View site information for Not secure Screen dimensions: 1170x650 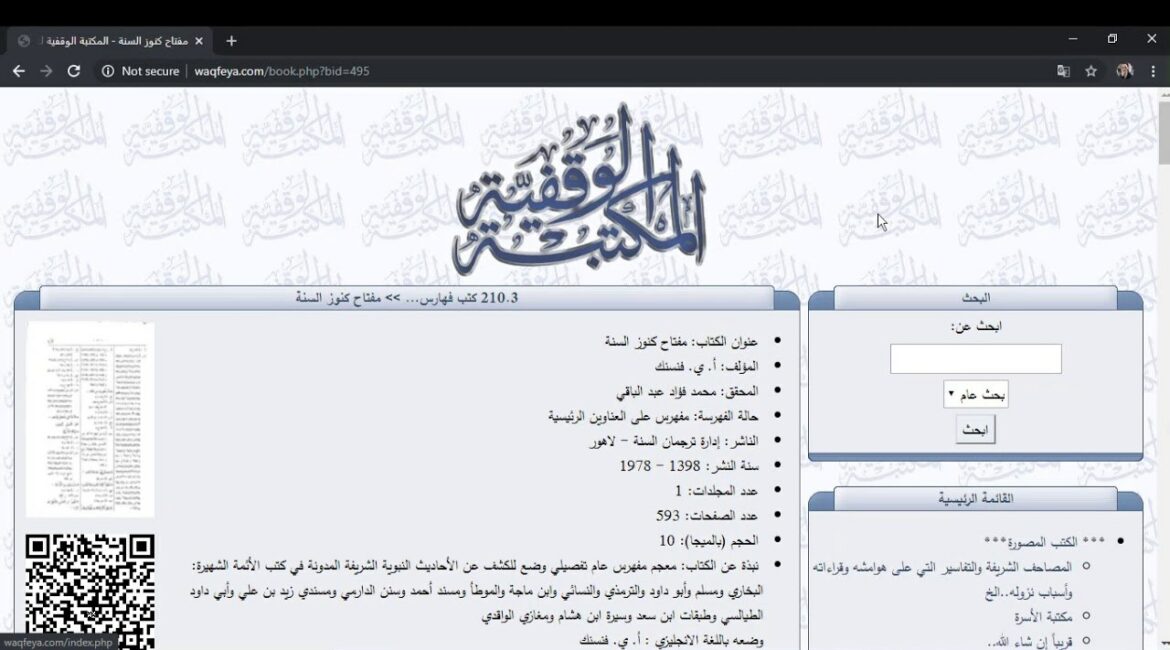140,71
